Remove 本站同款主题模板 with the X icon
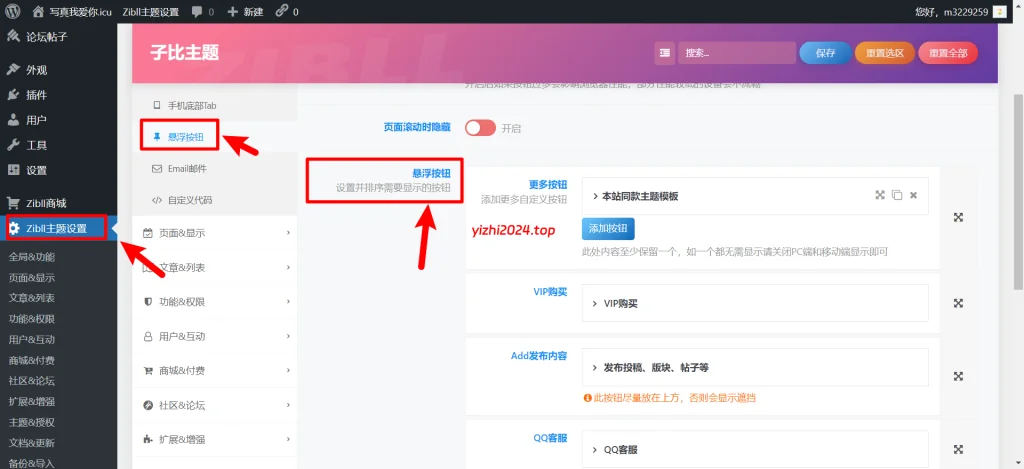 pos(914,195)
